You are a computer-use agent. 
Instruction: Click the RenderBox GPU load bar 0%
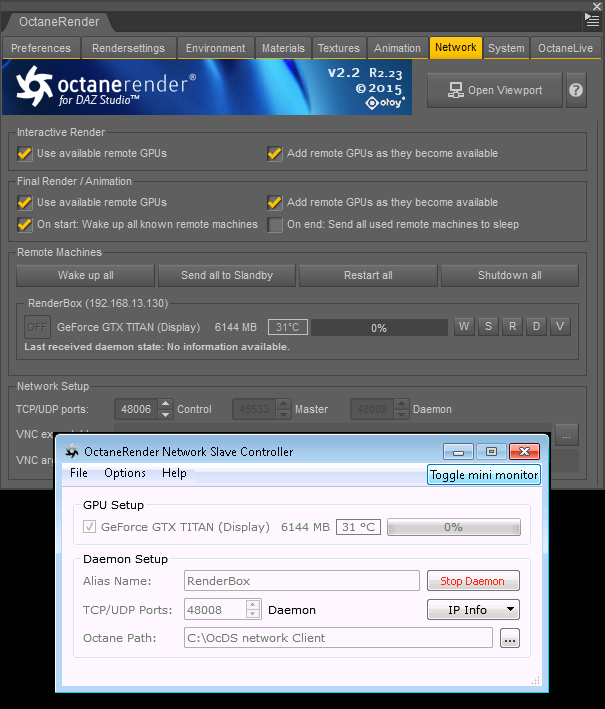tap(379, 328)
